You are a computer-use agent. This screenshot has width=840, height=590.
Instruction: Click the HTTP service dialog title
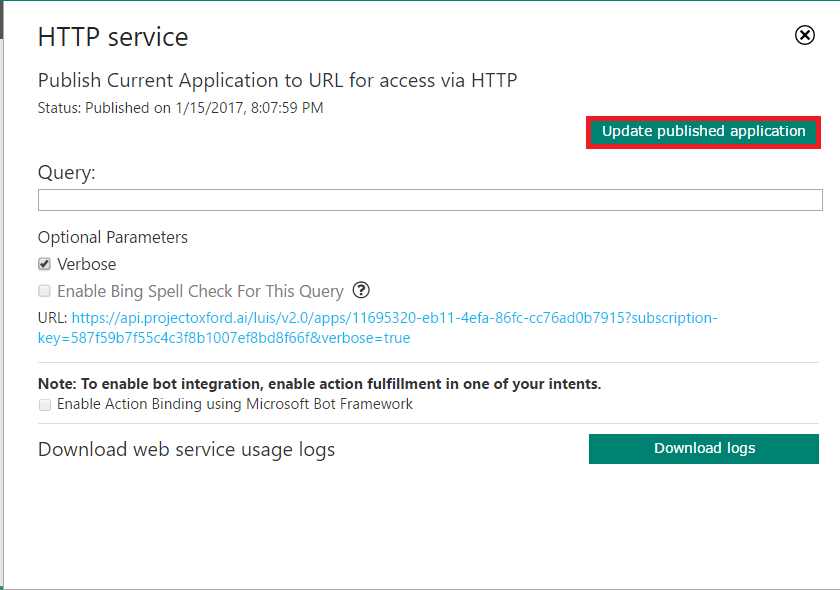(x=113, y=37)
